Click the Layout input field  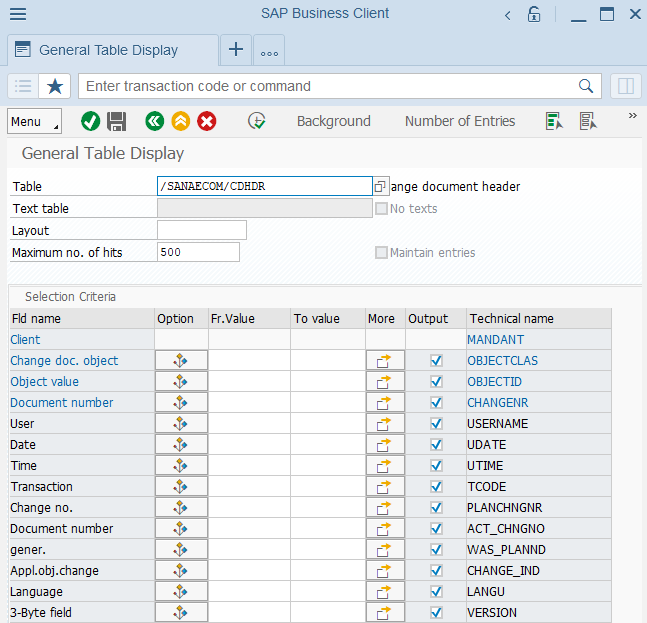coord(202,230)
